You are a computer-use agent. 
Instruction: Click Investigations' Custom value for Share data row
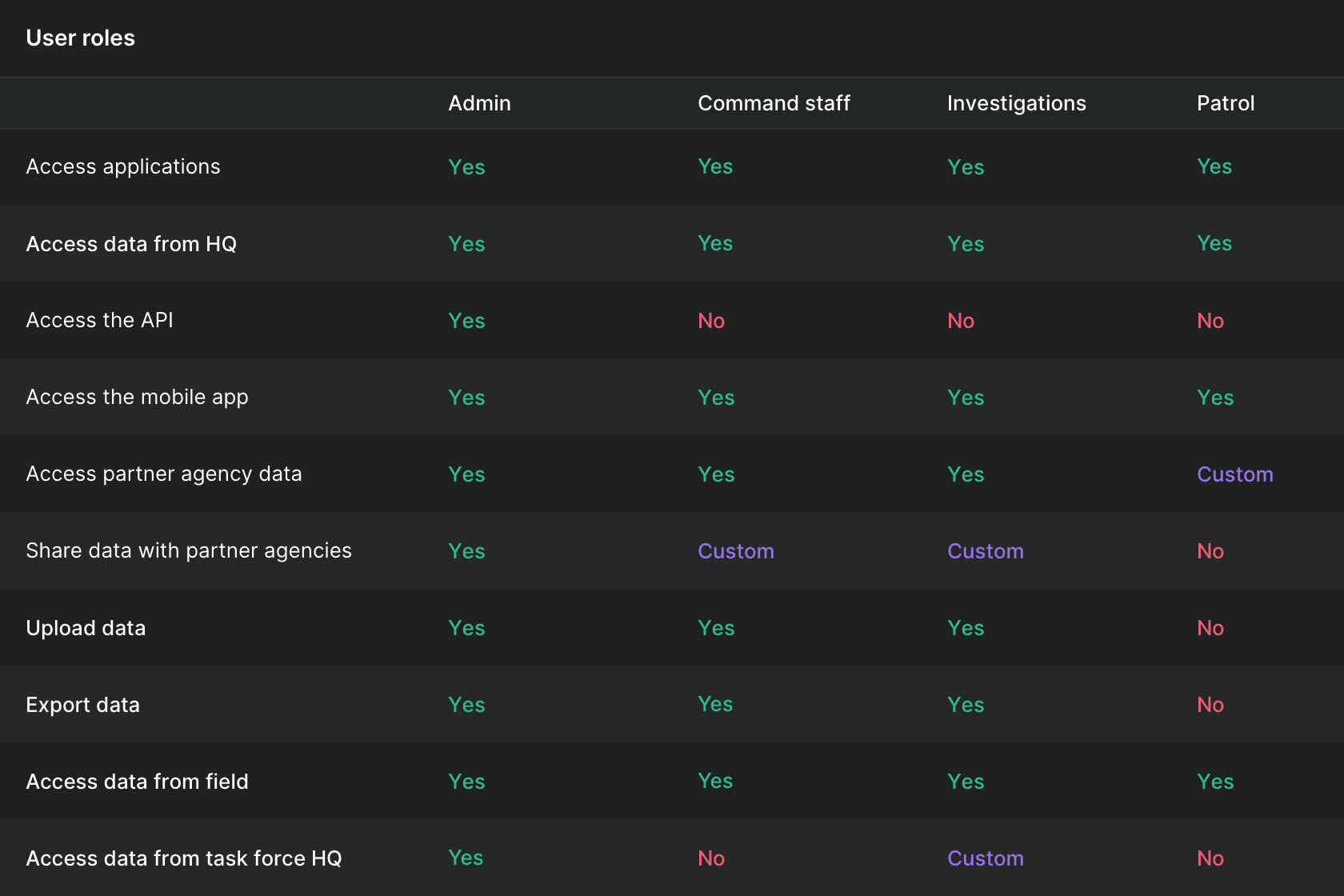(x=985, y=551)
